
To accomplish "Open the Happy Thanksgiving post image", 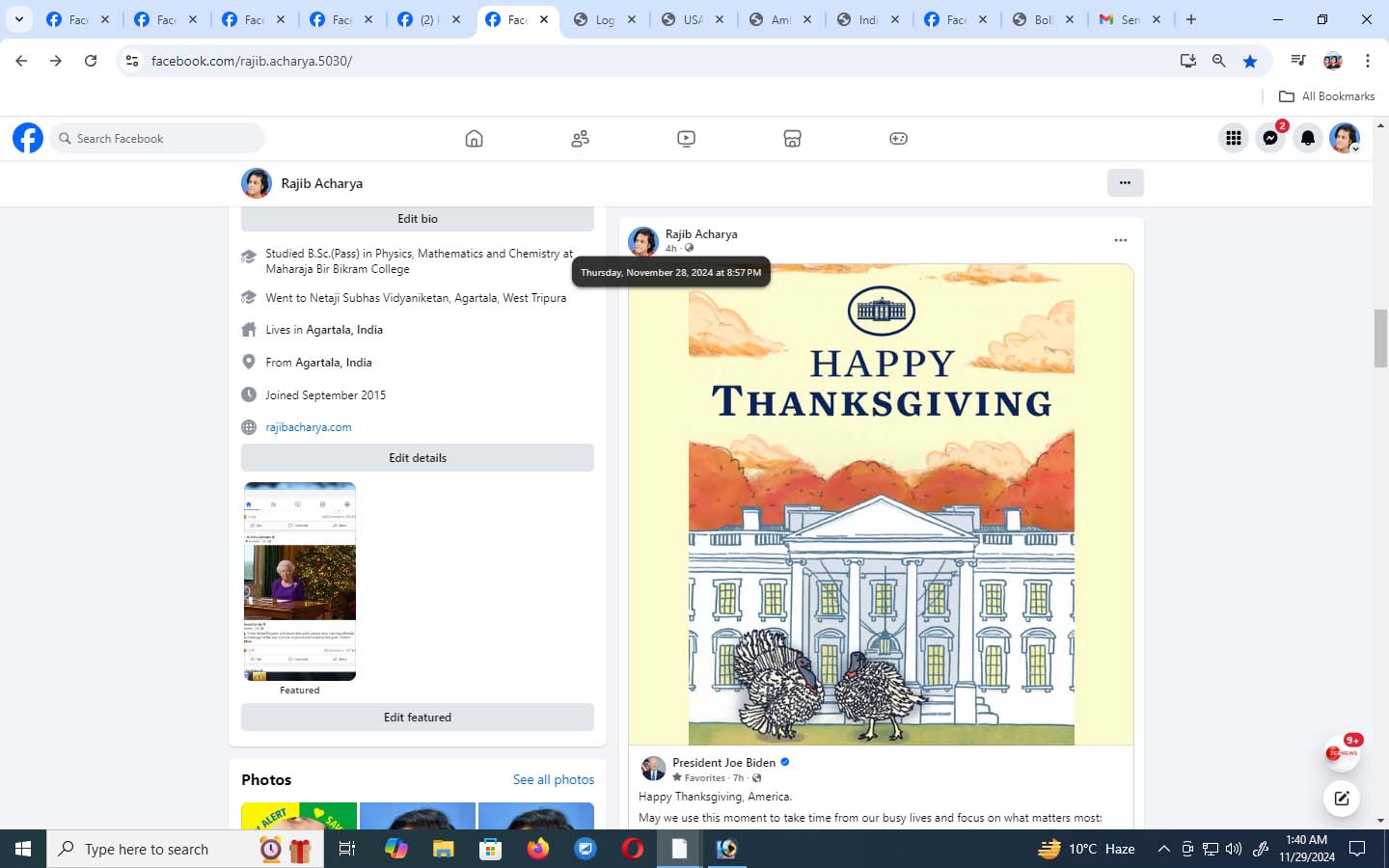I will (882, 504).
